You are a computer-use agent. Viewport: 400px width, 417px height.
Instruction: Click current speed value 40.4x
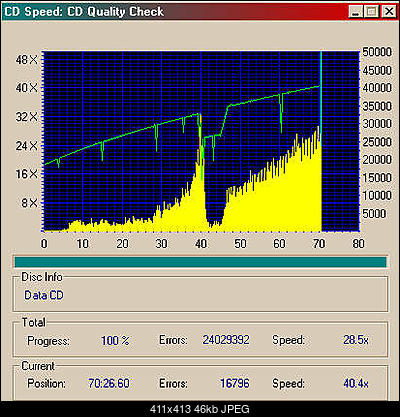coord(356,383)
